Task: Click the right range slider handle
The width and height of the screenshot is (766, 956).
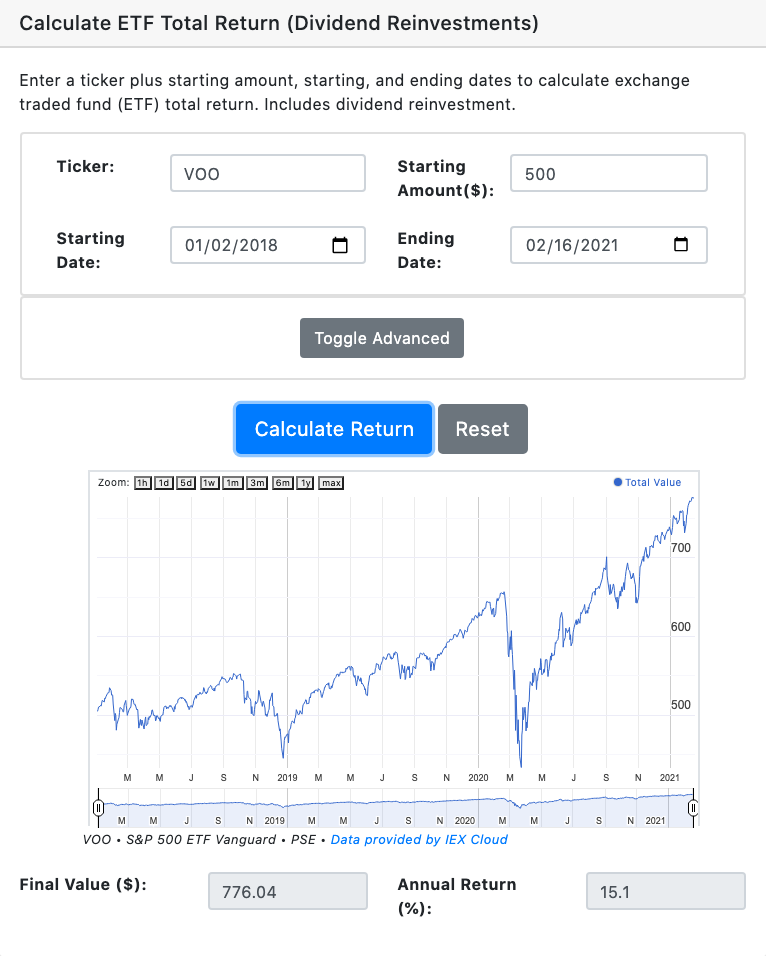Action: pos(693,808)
